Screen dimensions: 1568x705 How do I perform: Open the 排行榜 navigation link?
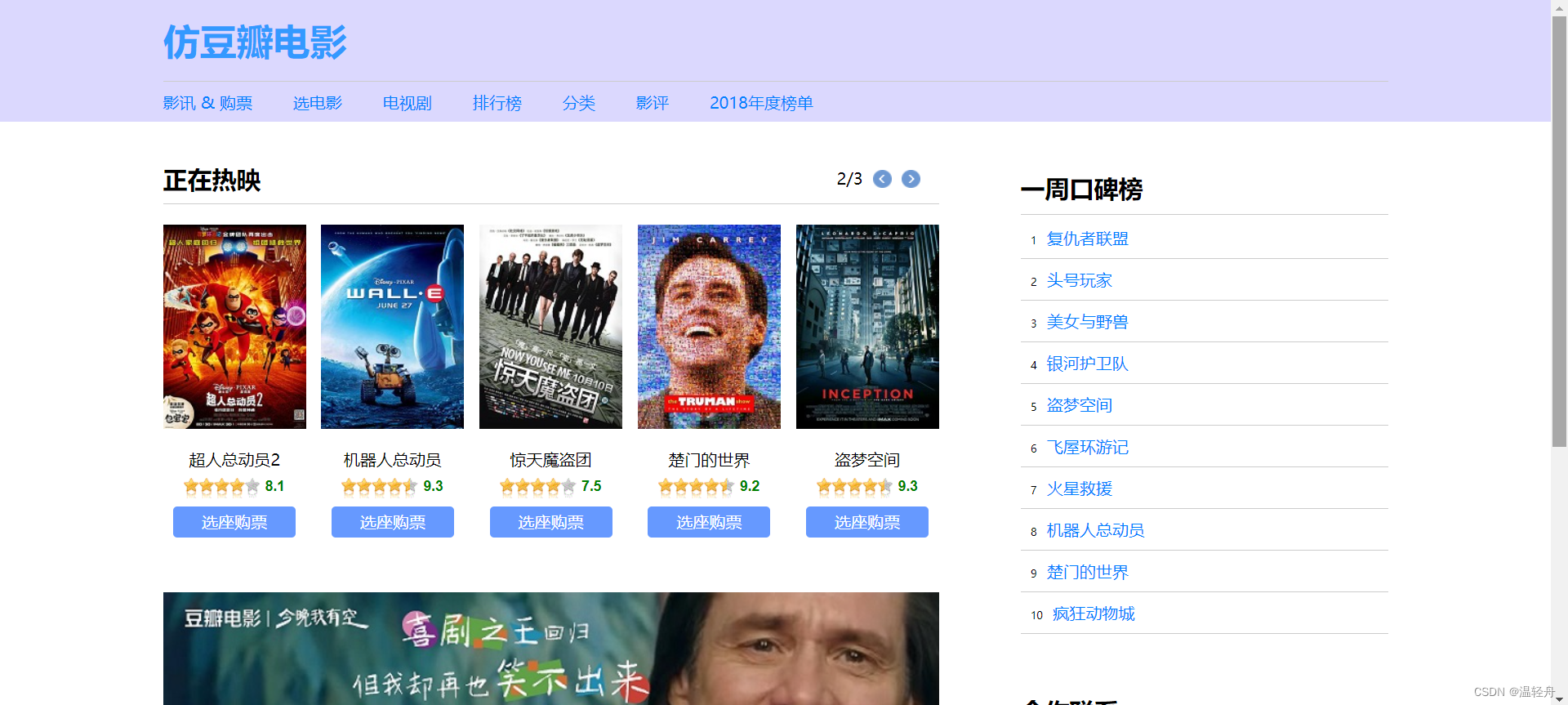(x=497, y=103)
